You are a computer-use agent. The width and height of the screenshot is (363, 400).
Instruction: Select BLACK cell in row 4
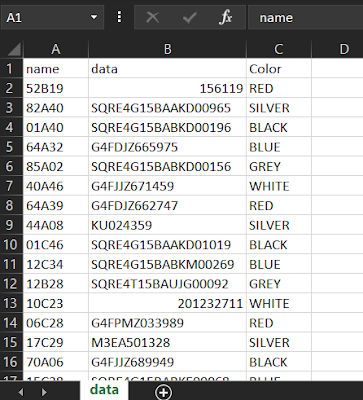pos(279,127)
